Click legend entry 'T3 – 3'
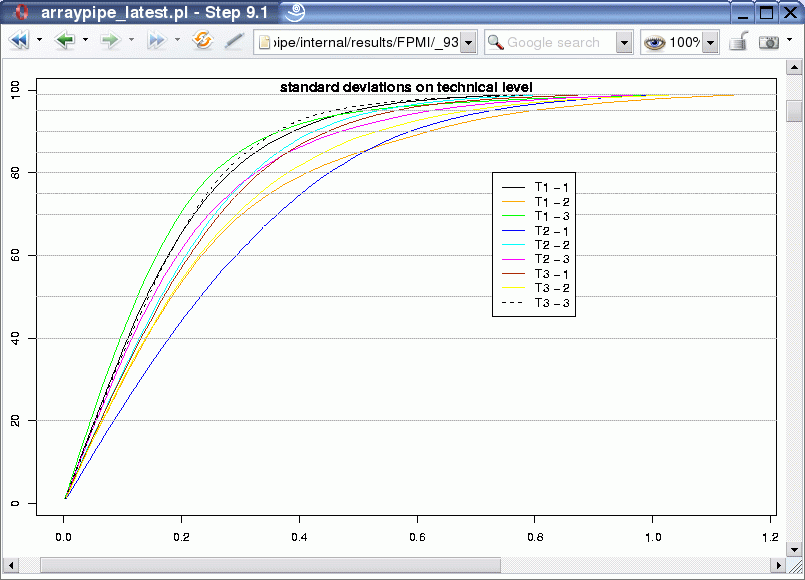The width and height of the screenshot is (805, 580). click(x=552, y=303)
